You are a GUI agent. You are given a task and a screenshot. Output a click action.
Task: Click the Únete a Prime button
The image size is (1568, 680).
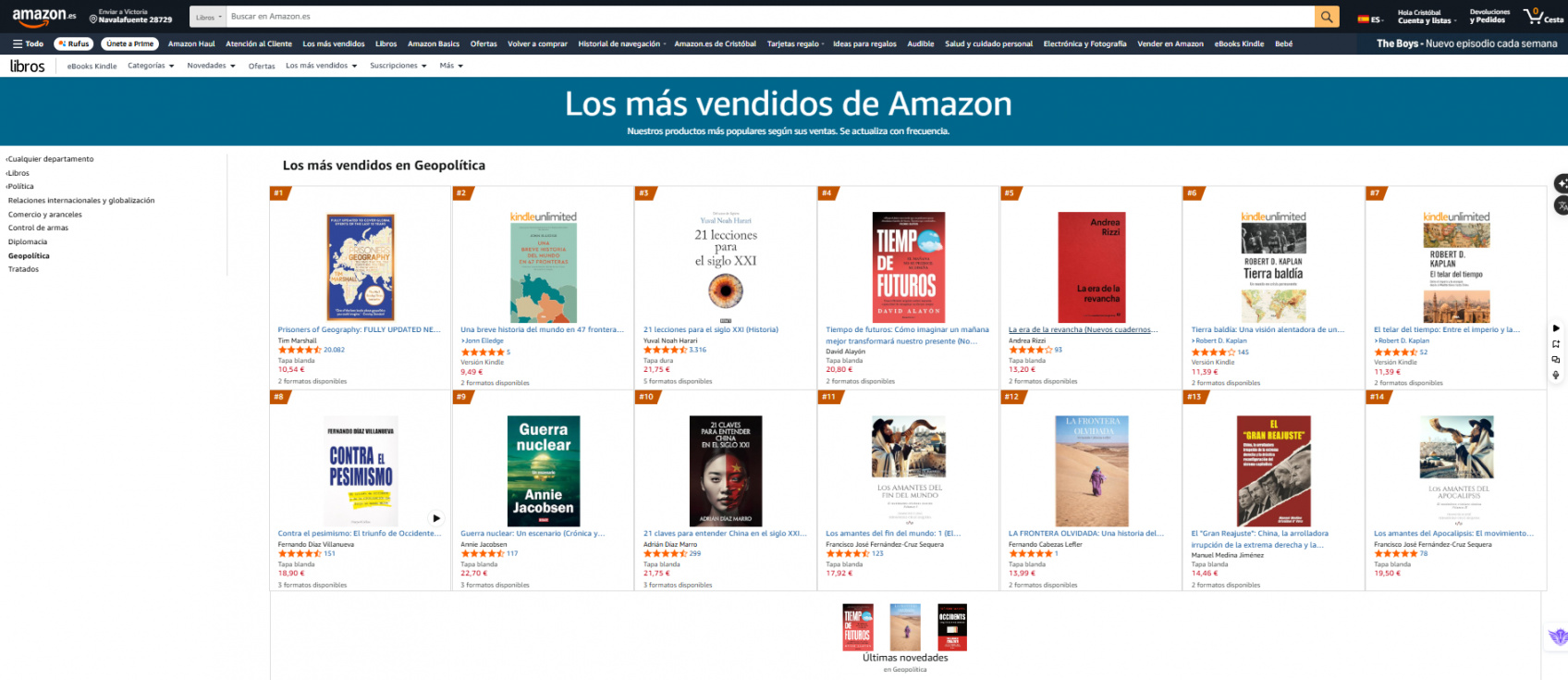coord(130,43)
